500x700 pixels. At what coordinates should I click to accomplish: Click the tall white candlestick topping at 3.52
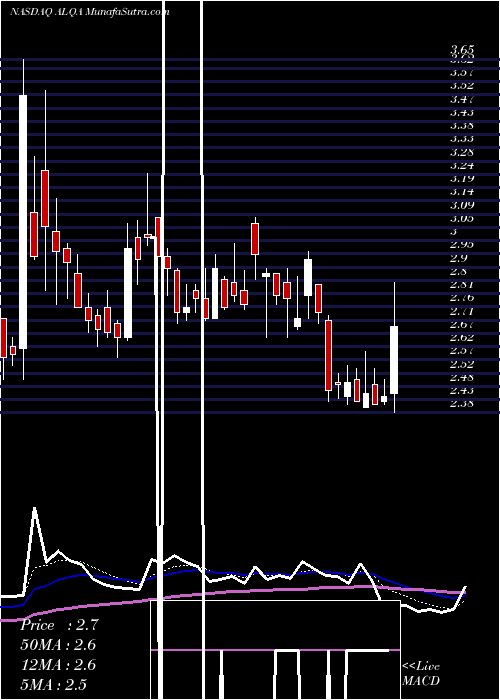point(23,221)
